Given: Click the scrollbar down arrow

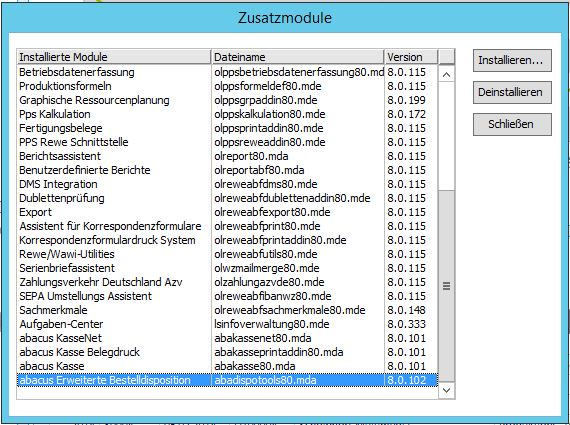Looking at the screenshot, I should click(447, 390).
